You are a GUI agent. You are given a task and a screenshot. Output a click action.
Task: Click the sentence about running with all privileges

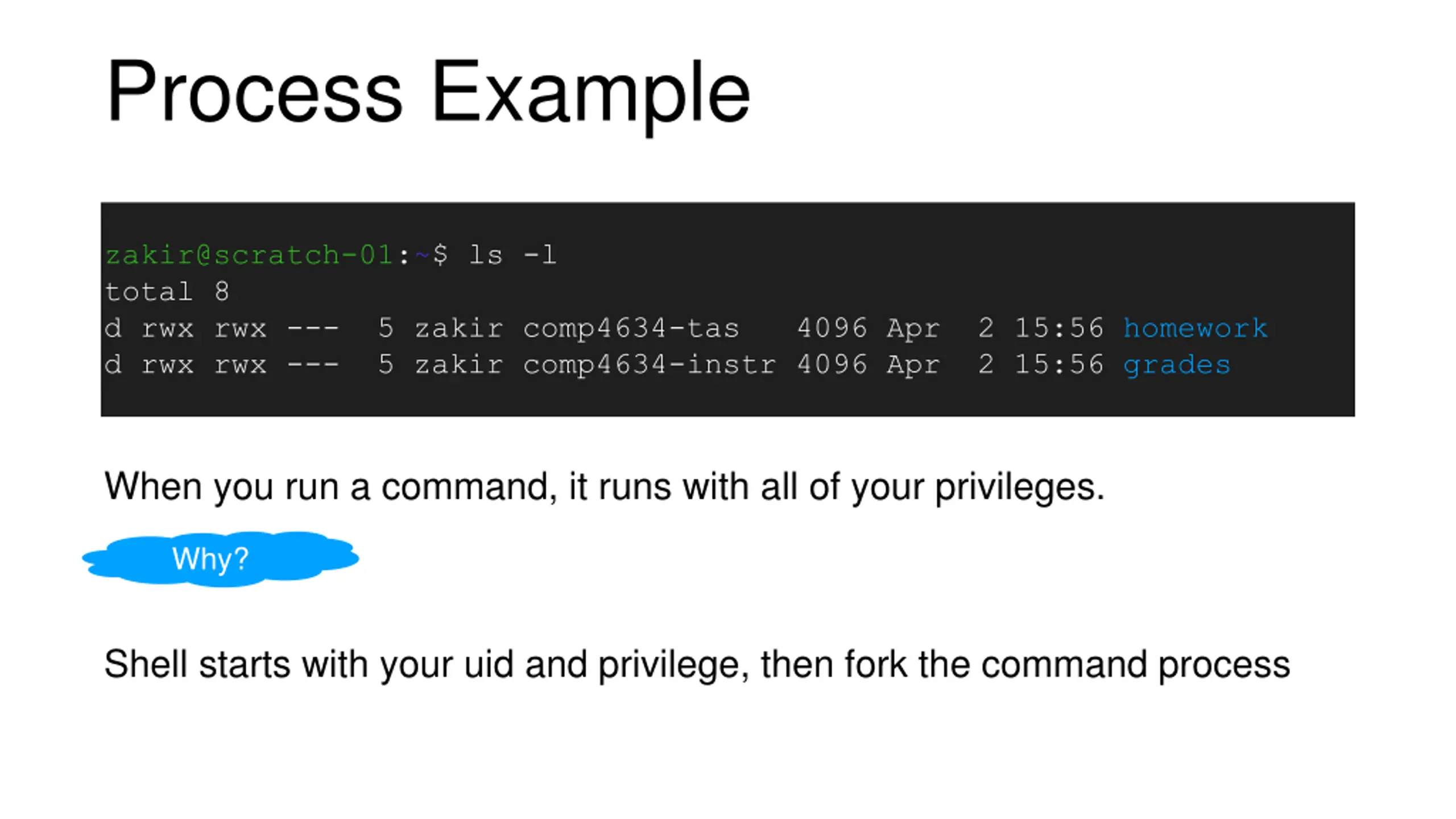pos(605,487)
